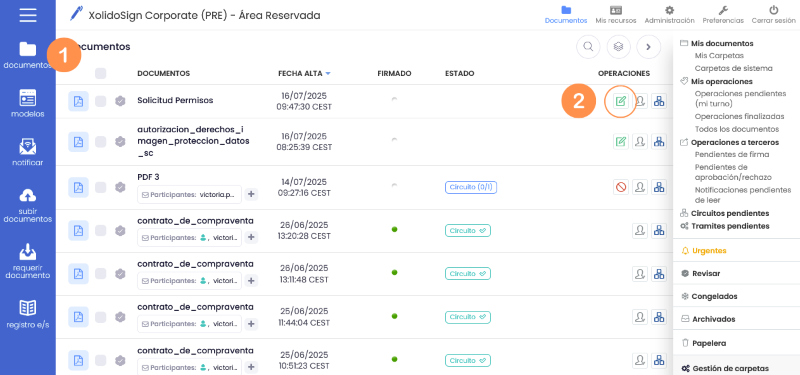Open notificar in the left sidebar
800x375 pixels.
point(28,153)
